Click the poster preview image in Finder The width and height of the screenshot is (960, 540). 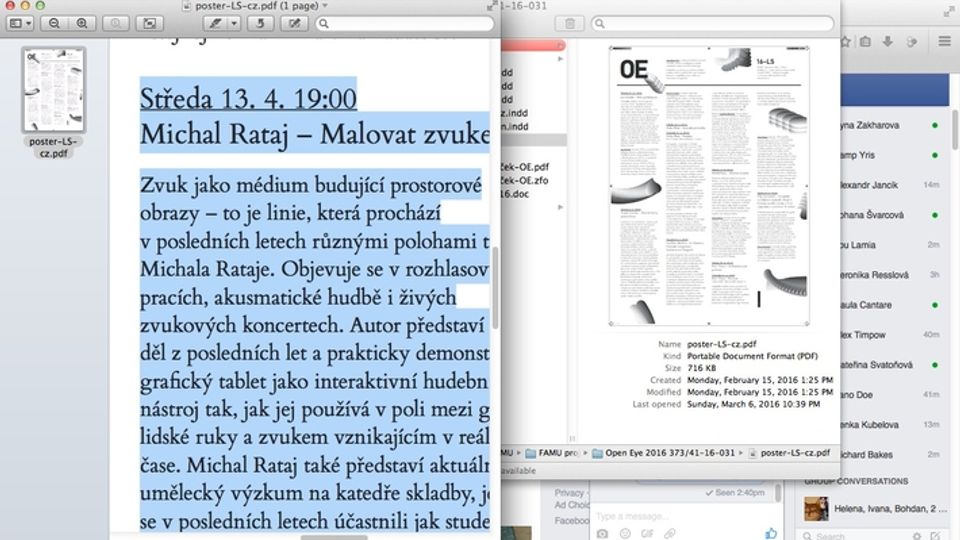pyautogui.click(x=709, y=186)
